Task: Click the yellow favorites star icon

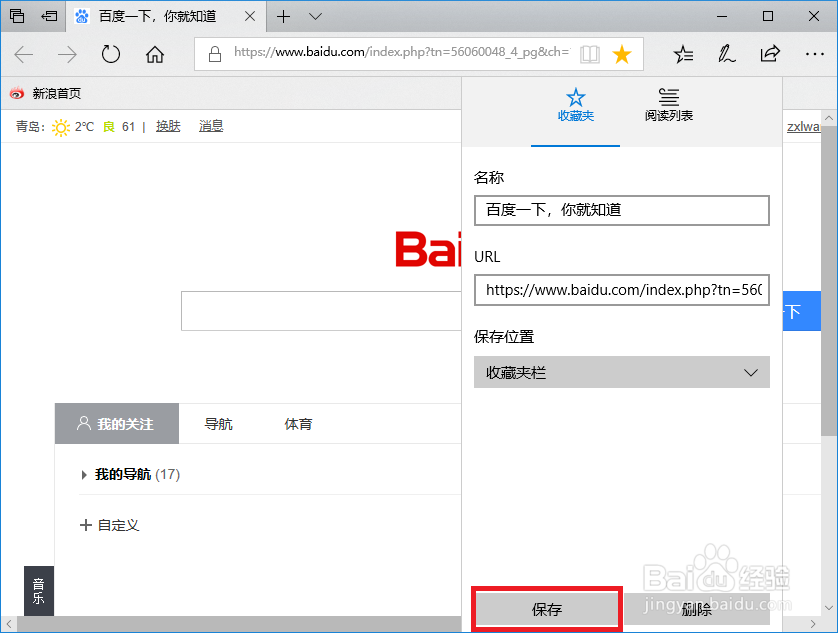Action: coord(622,55)
